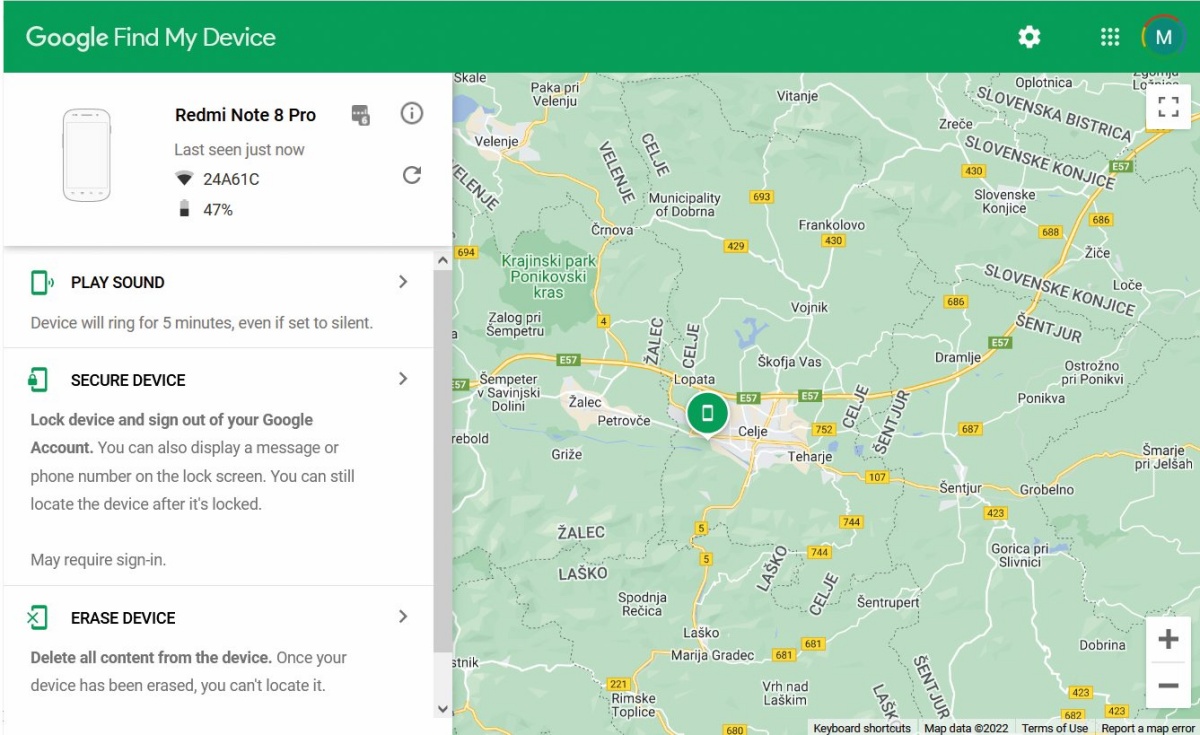Click the Škofja Vas label on map
This screenshot has height=735, width=1200.
click(789, 361)
